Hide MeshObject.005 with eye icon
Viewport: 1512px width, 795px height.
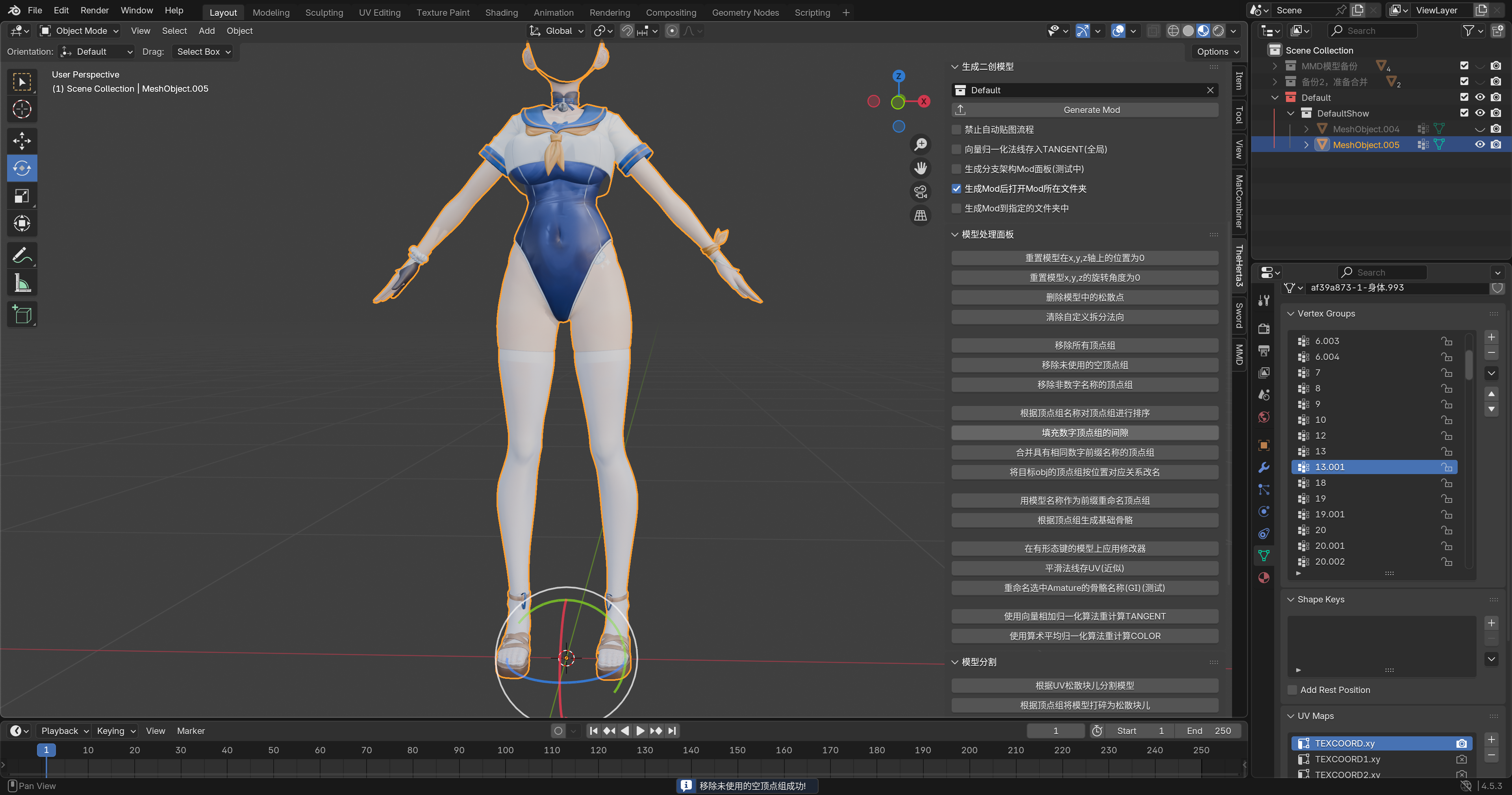pyautogui.click(x=1480, y=145)
